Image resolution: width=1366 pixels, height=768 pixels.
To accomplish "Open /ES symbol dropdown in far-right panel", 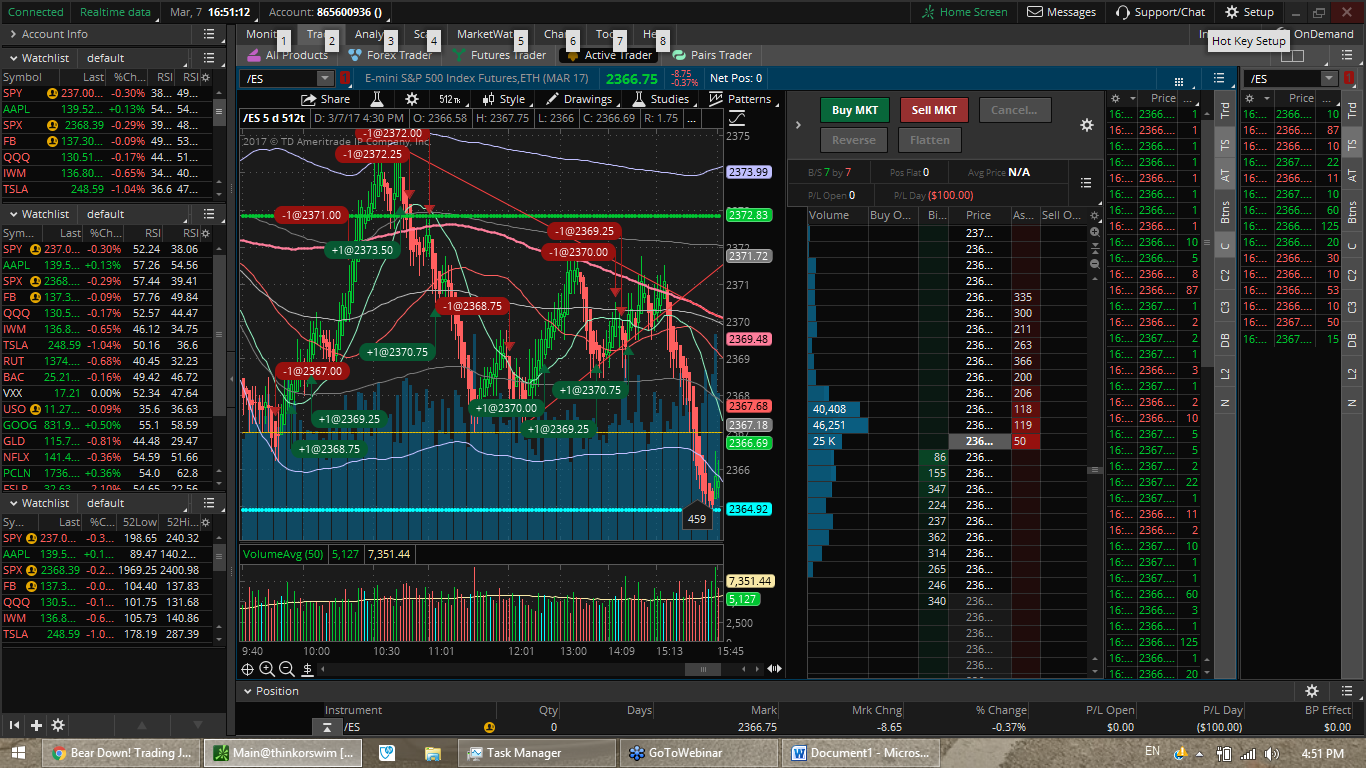I will [x=1328, y=78].
